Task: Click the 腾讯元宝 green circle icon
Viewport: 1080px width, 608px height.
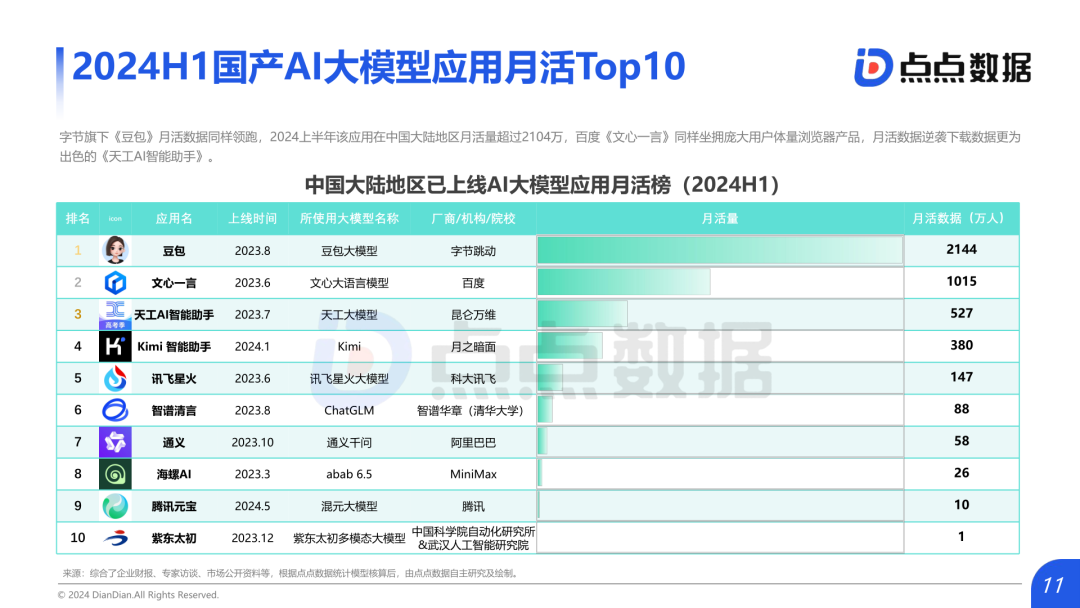Action: click(115, 506)
